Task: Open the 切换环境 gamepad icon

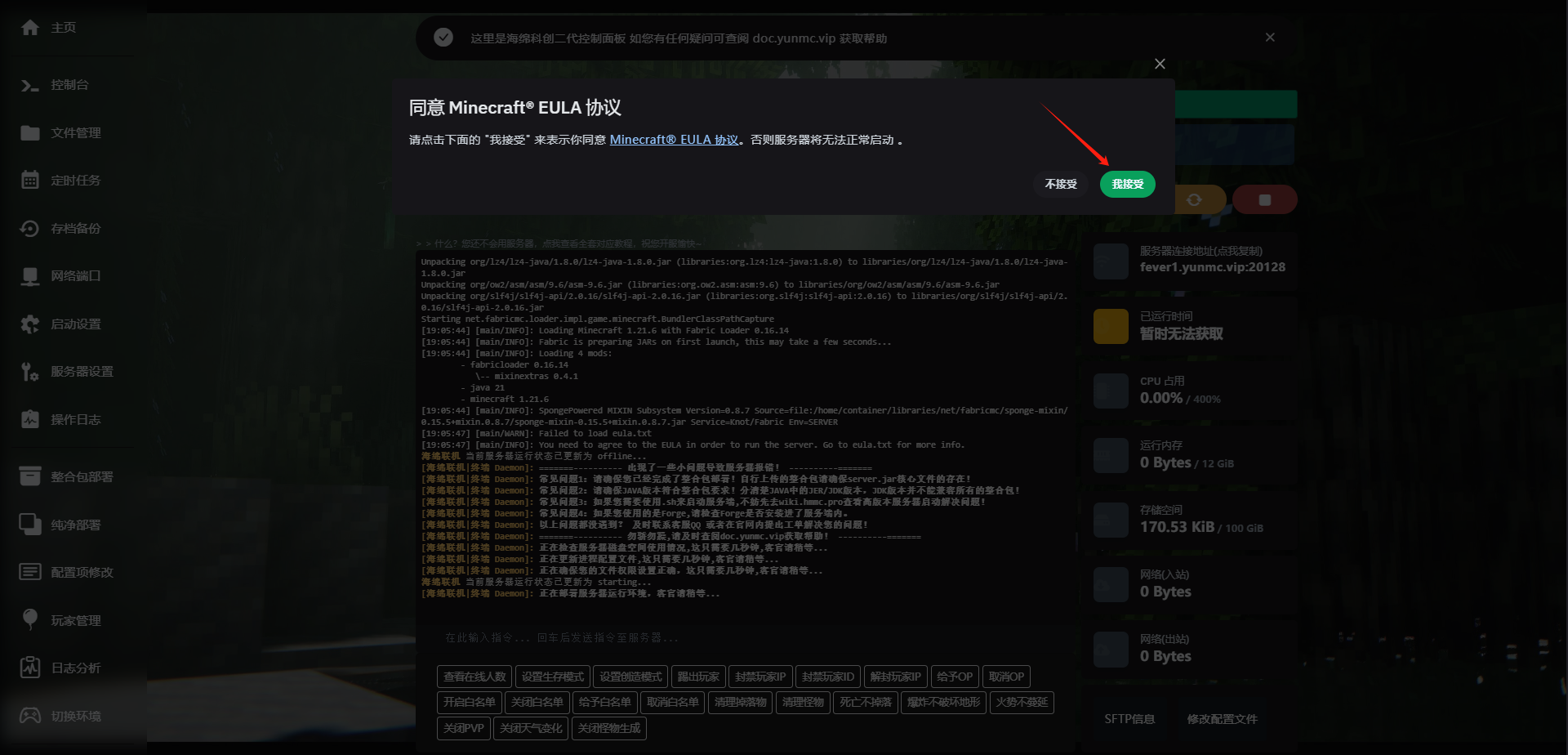Action: click(x=30, y=716)
